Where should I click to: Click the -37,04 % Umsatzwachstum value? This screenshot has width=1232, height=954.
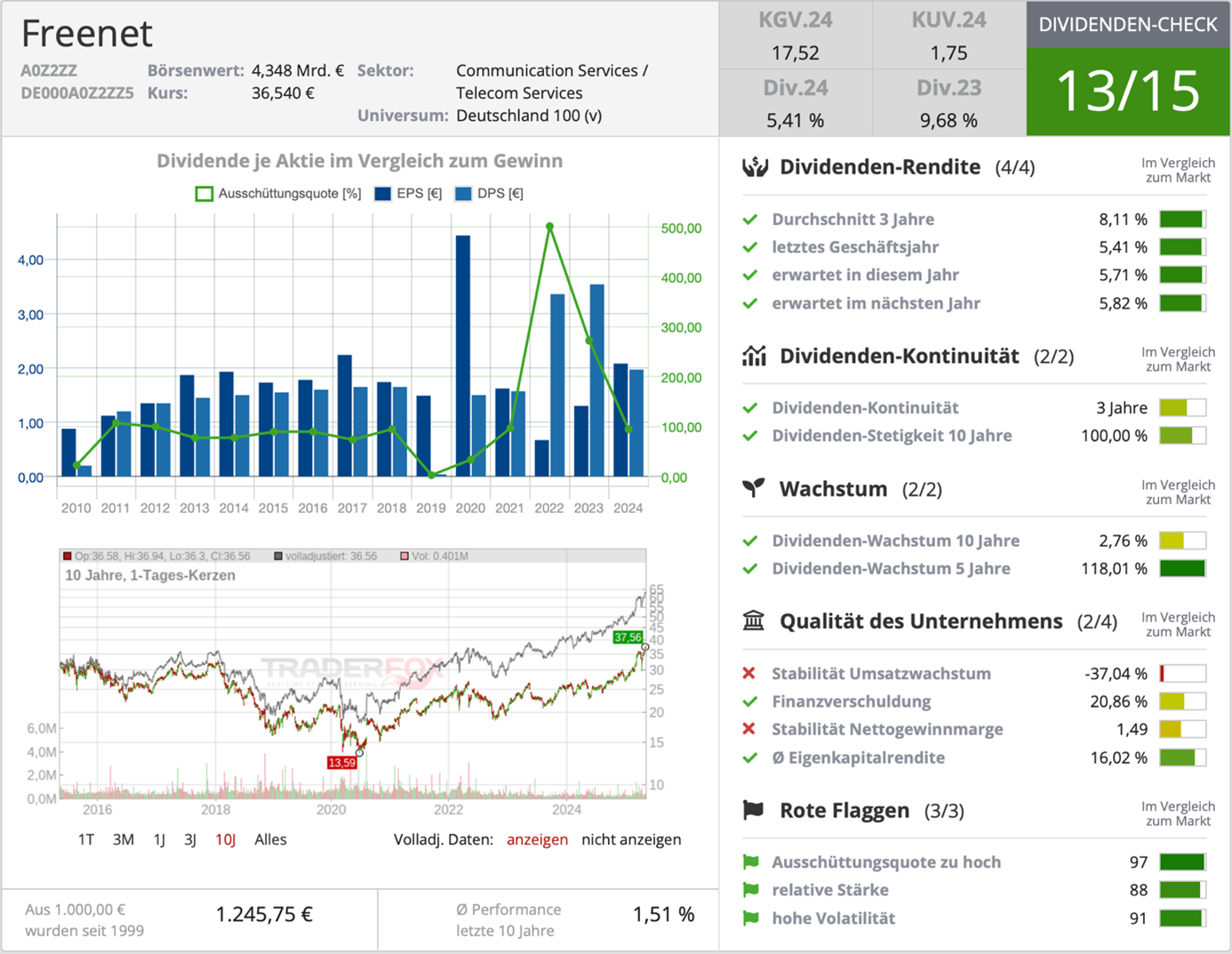click(x=1116, y=673)
